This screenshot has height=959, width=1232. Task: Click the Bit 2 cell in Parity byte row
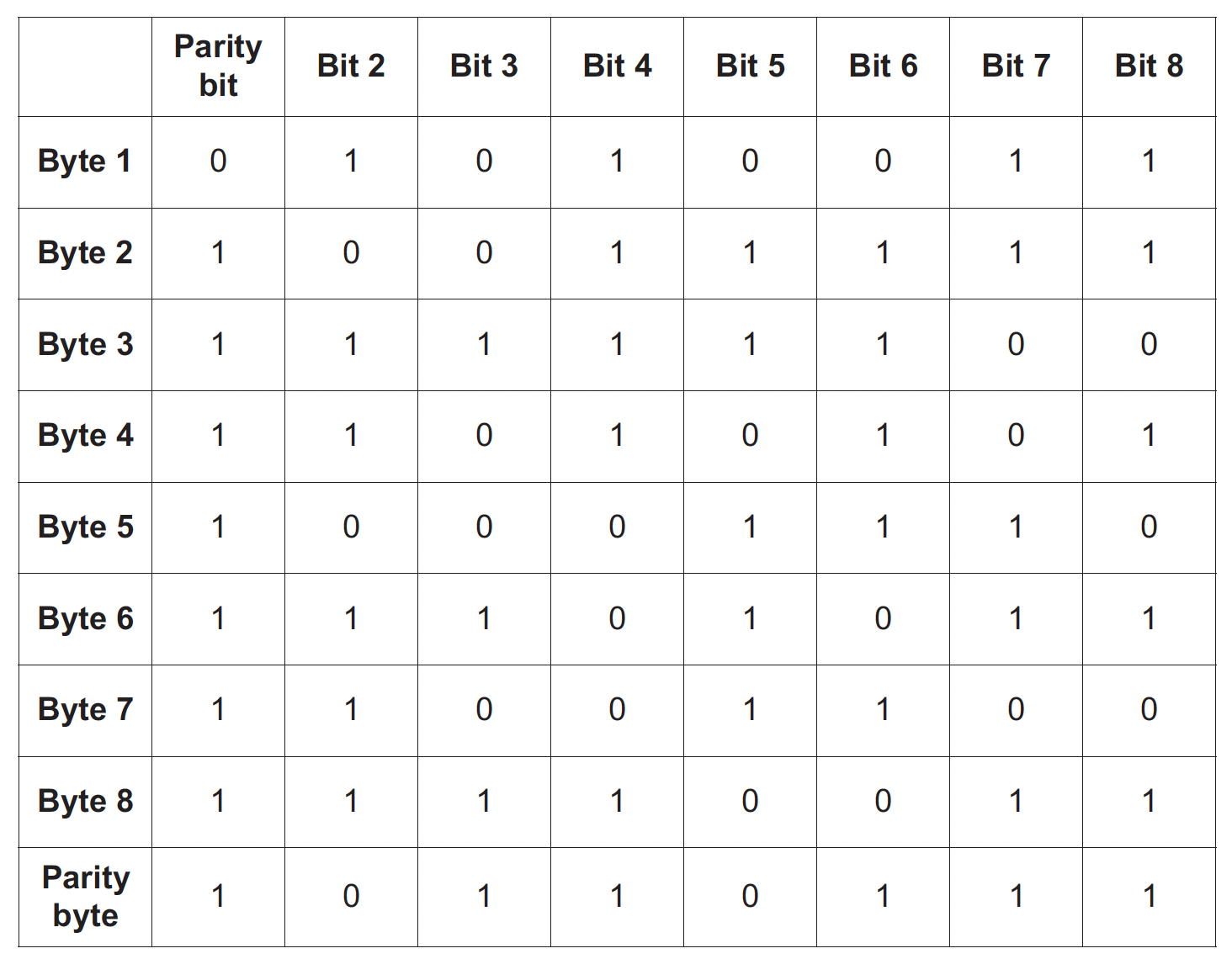(x=351, y=897)
